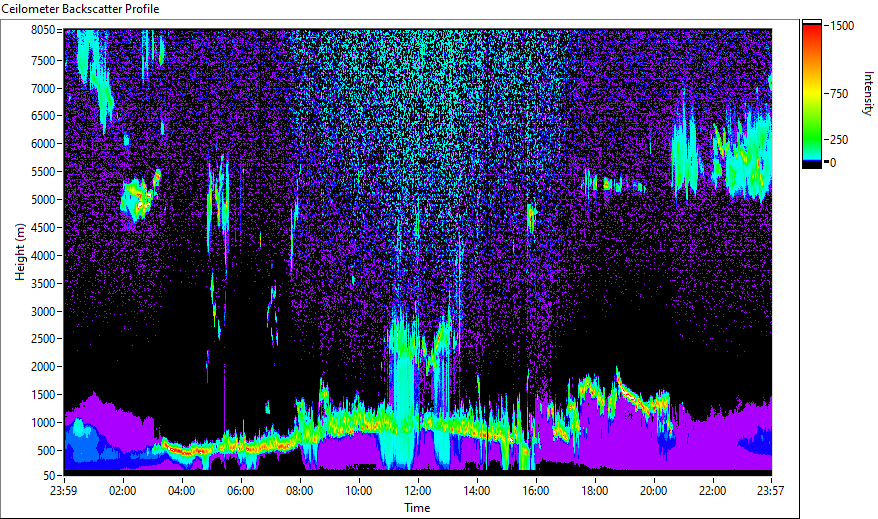The width and height of the screenshot is (878, 519).
Task: Click the 6000 height axis value
Action: pos(43,144)
